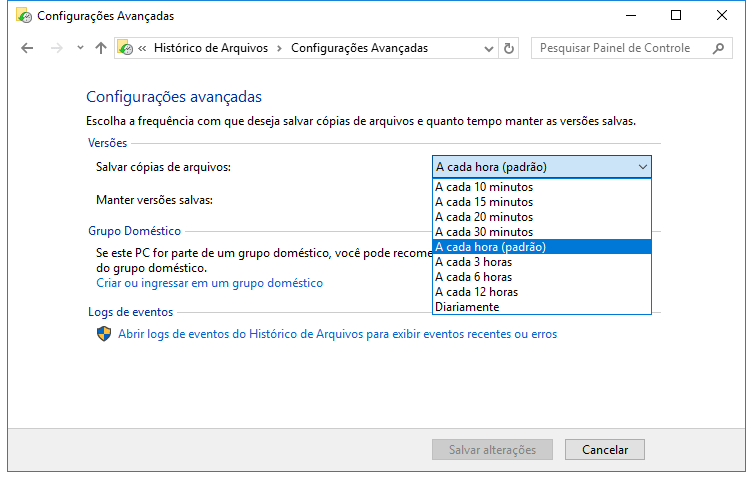Pick Diariamente backup frequency
The height and width of the screenshot is (479, 753).
(542, 307)
